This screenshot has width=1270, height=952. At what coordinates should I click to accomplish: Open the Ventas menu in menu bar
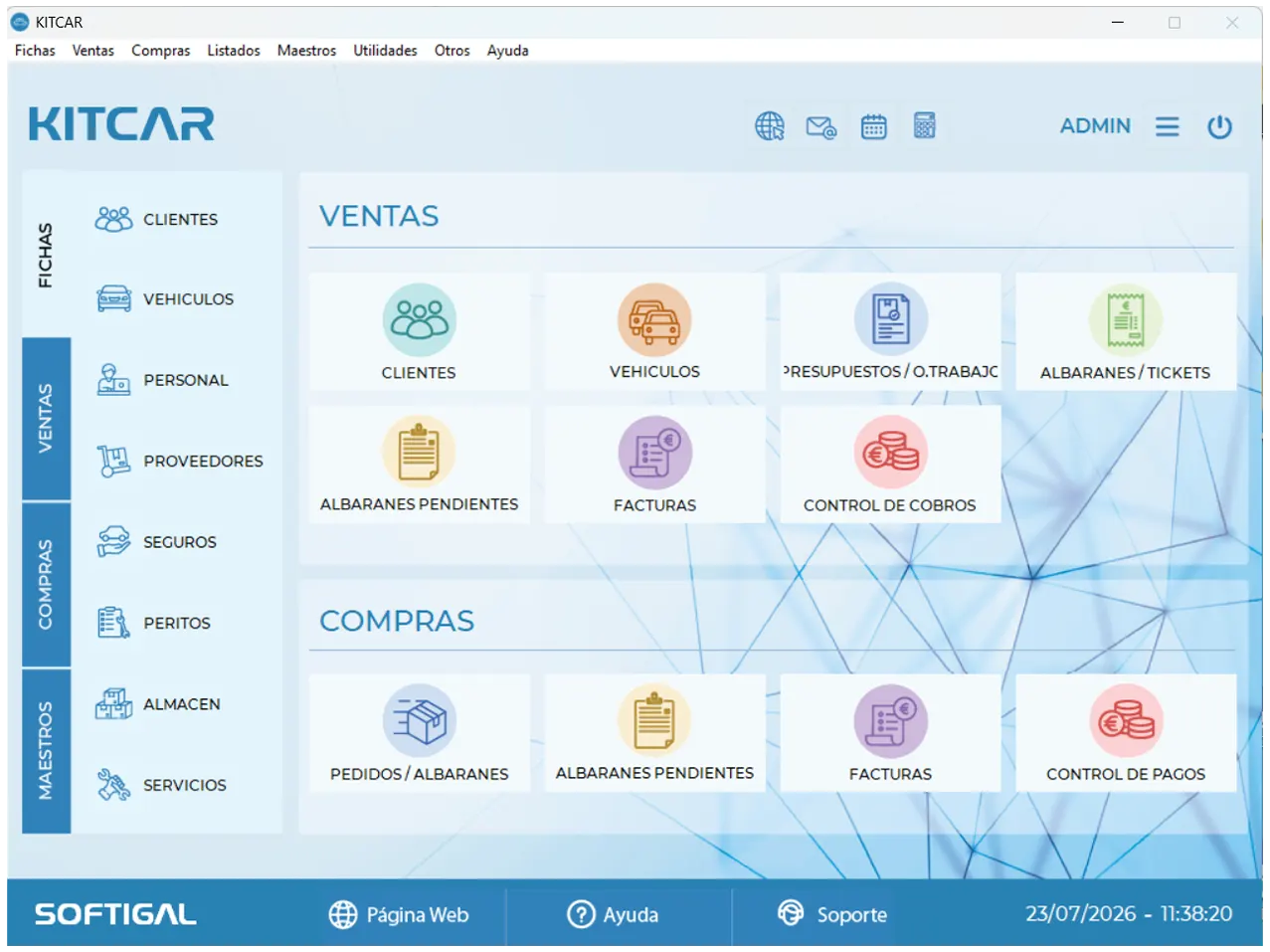92,50
